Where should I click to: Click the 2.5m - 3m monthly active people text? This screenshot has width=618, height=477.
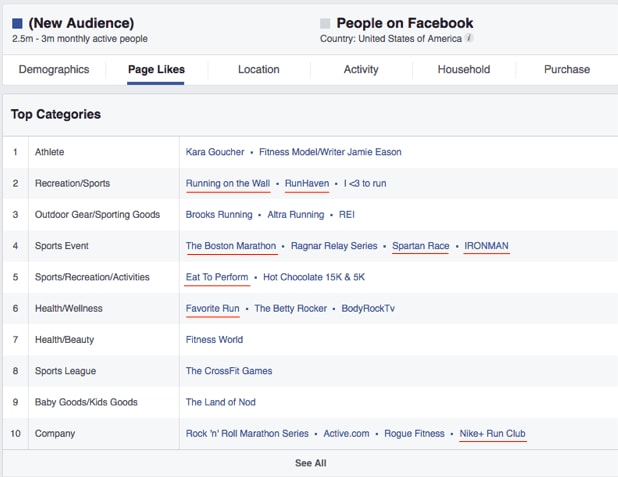80,39
